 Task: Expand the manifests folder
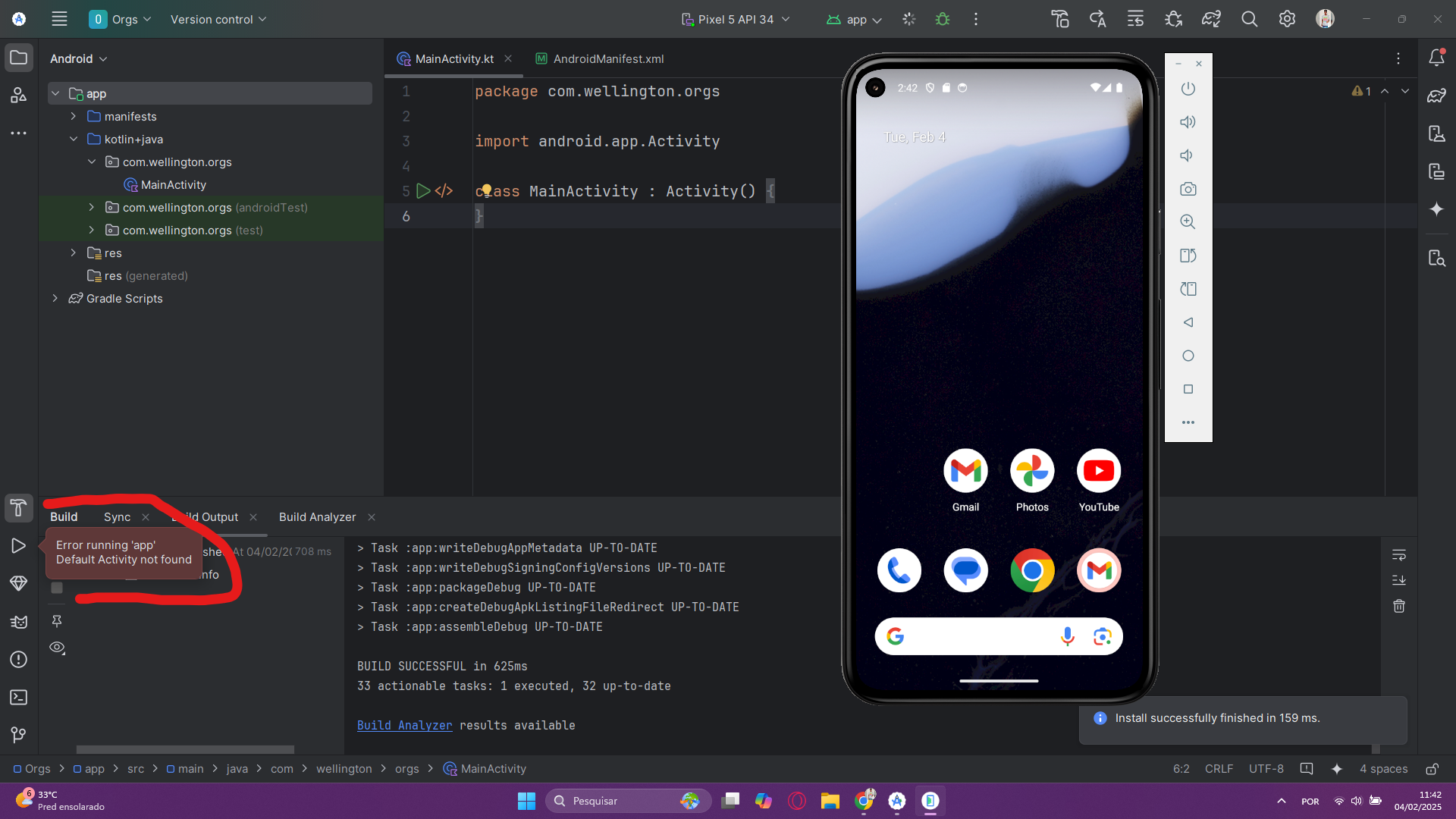coord(74,116)
